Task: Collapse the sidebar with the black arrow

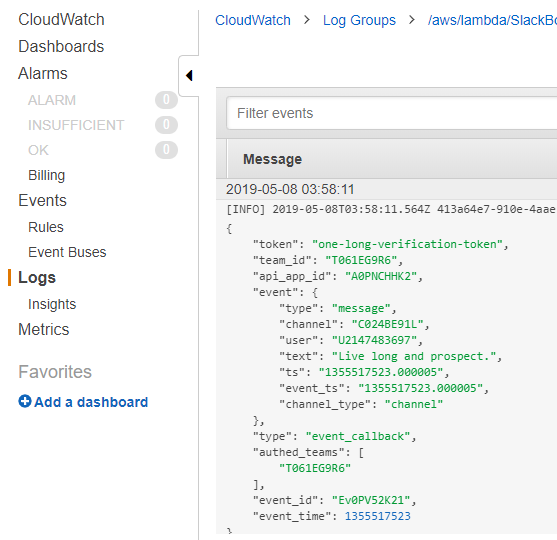Action: pos(189,76)
